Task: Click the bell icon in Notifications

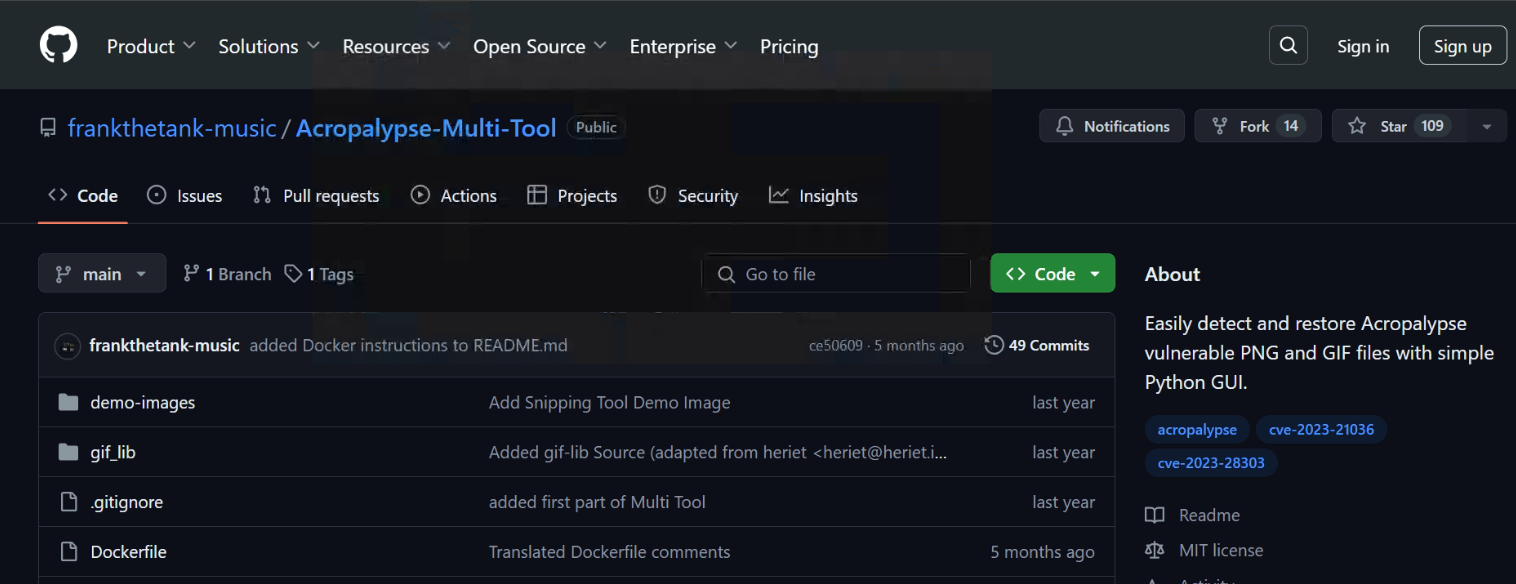Action: click(1065, 126)
